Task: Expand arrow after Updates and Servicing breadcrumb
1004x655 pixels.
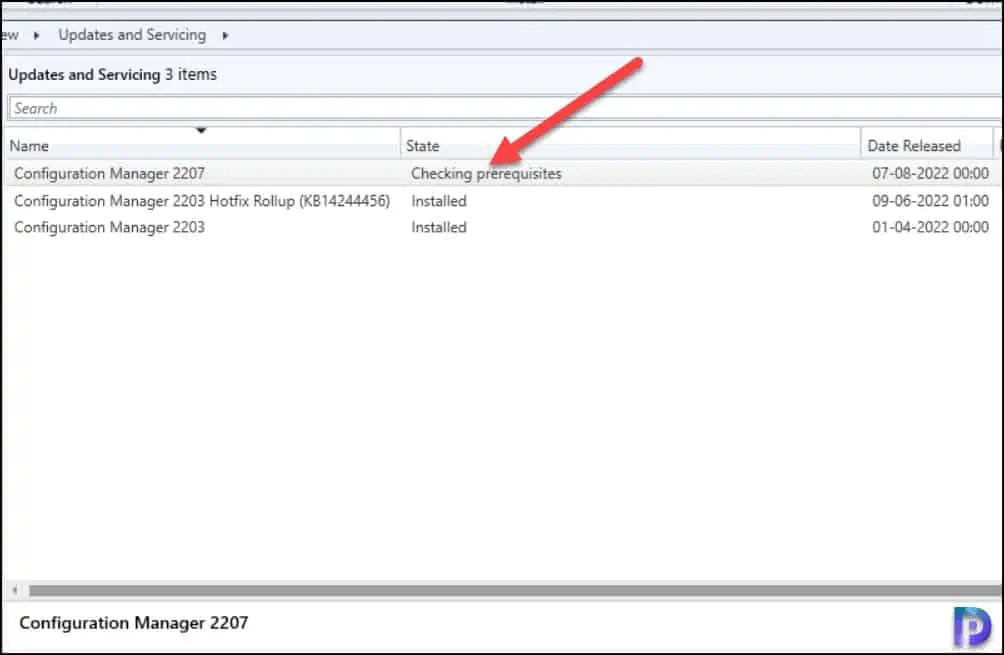Action: (x=225, y=35)
